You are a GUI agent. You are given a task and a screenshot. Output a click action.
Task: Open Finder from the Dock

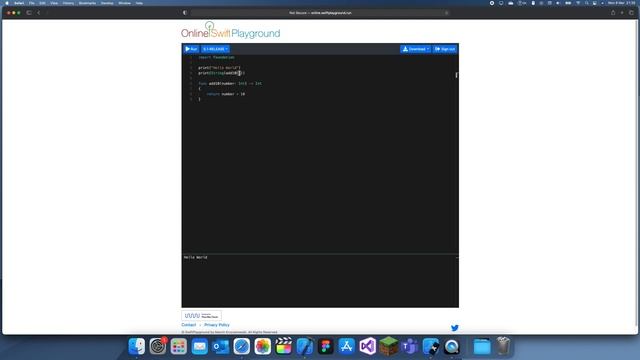pyautogui.click(x=137, y=347)
